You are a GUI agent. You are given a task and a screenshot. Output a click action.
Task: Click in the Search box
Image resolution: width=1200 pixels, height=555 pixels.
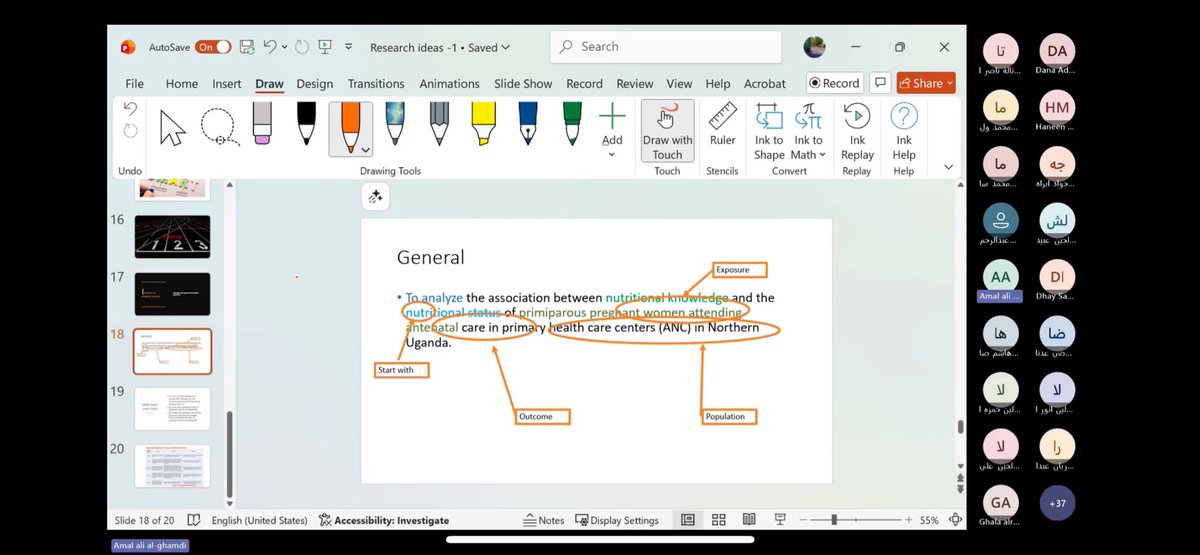[666, 47]
